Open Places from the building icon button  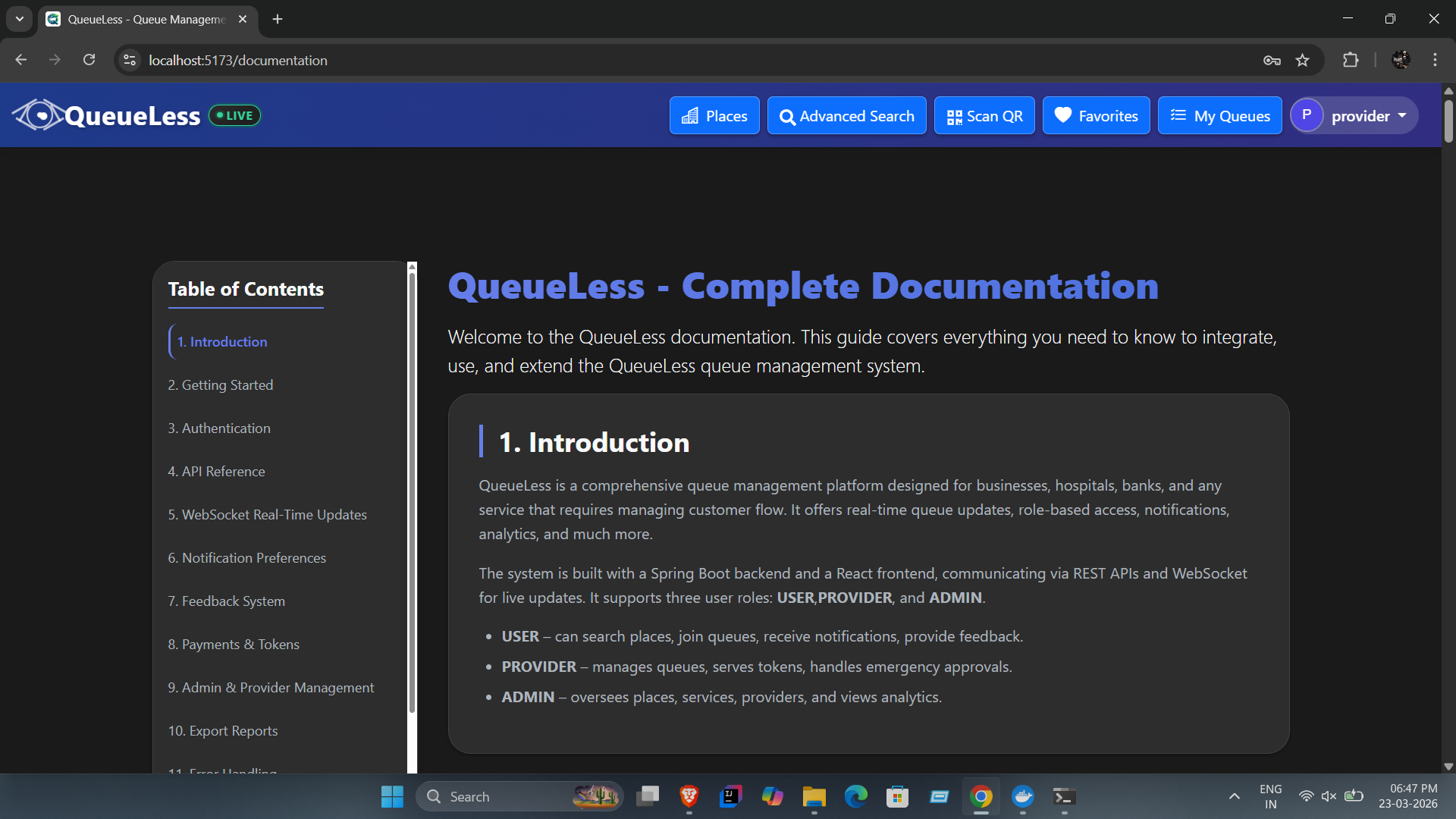(x=714, y=116)
